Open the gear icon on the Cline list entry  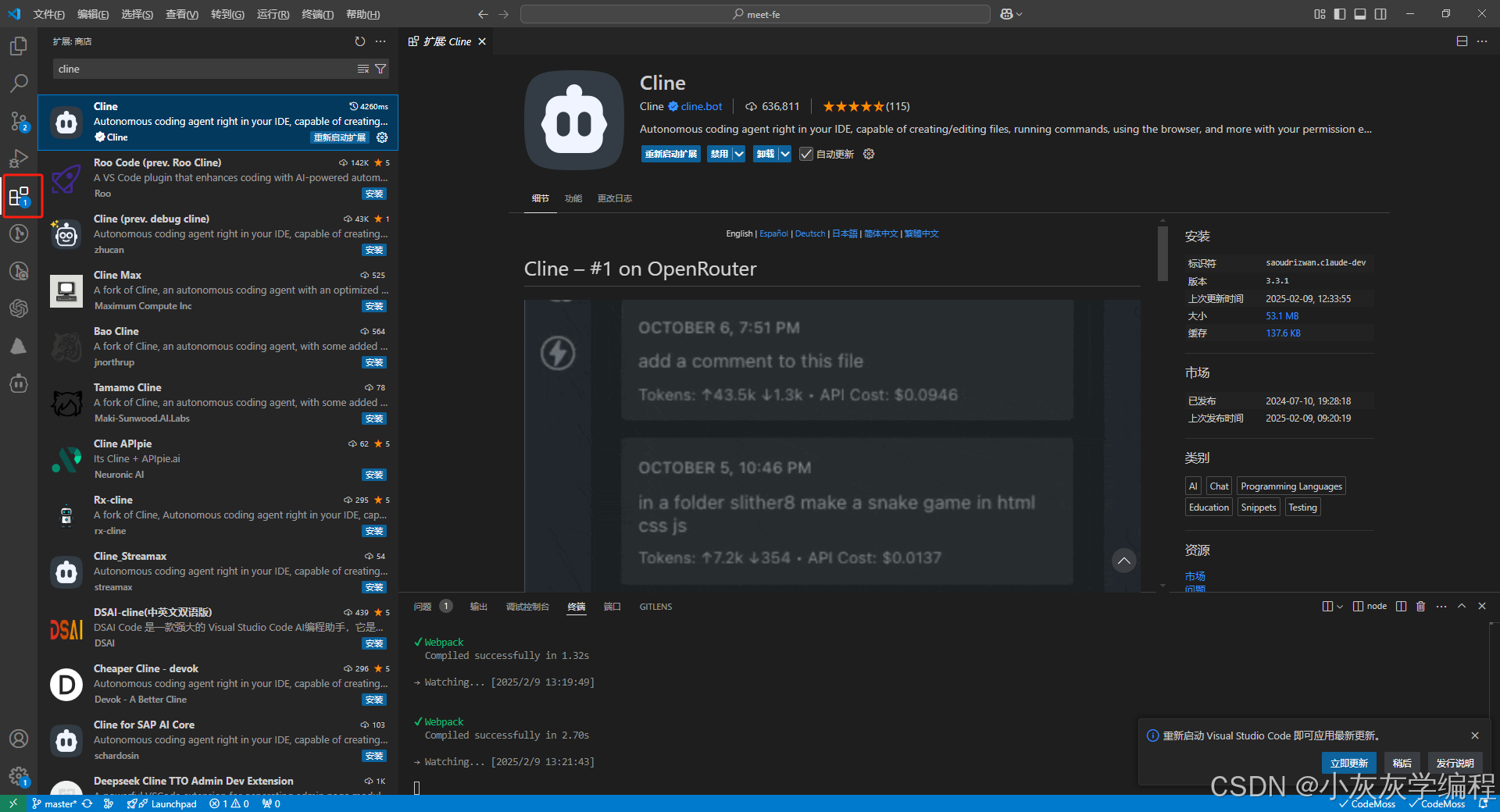pyautogui.click(x=382, y=137)
